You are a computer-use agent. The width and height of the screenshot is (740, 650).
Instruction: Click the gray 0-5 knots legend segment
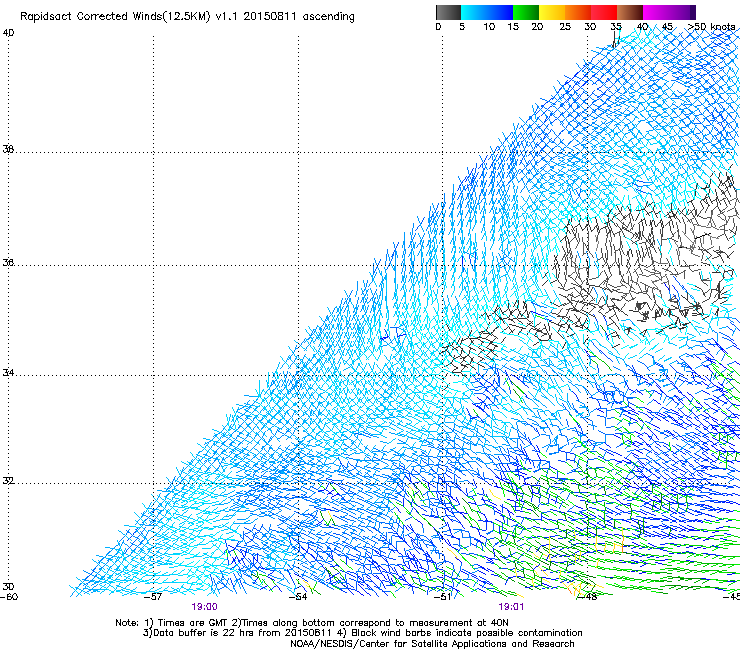tap(448, 12)
